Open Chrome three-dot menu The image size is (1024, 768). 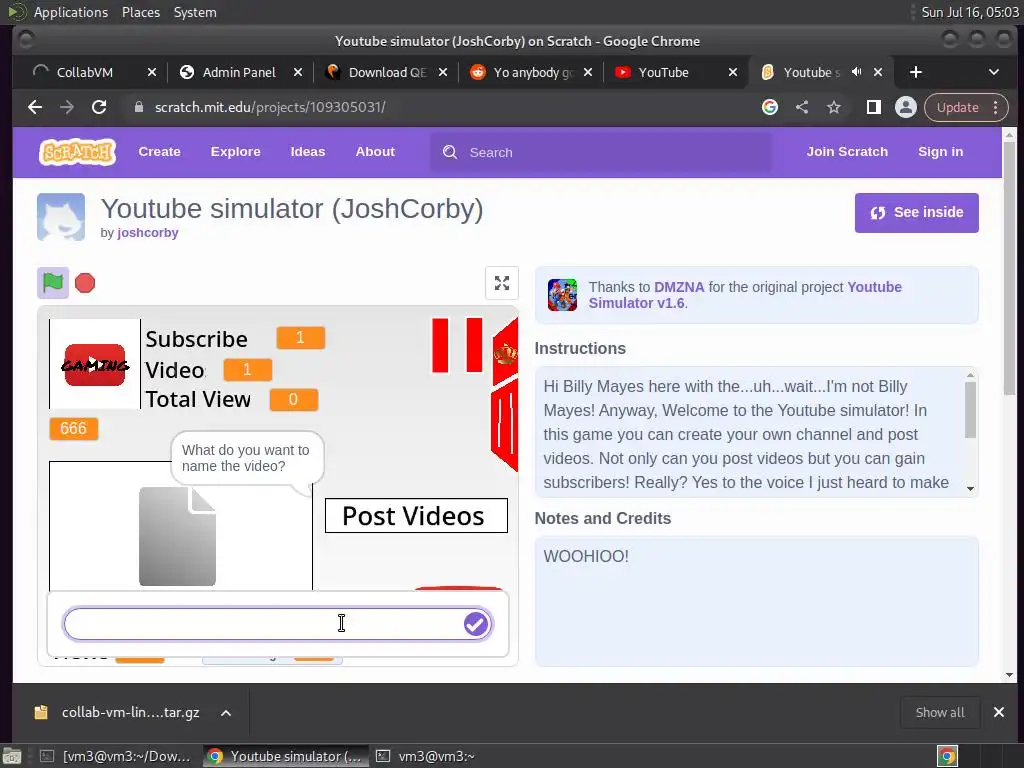coord(996,107)
